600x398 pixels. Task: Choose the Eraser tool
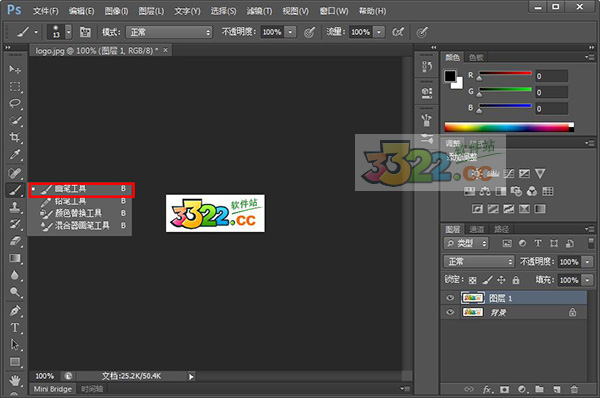[15, 241]
